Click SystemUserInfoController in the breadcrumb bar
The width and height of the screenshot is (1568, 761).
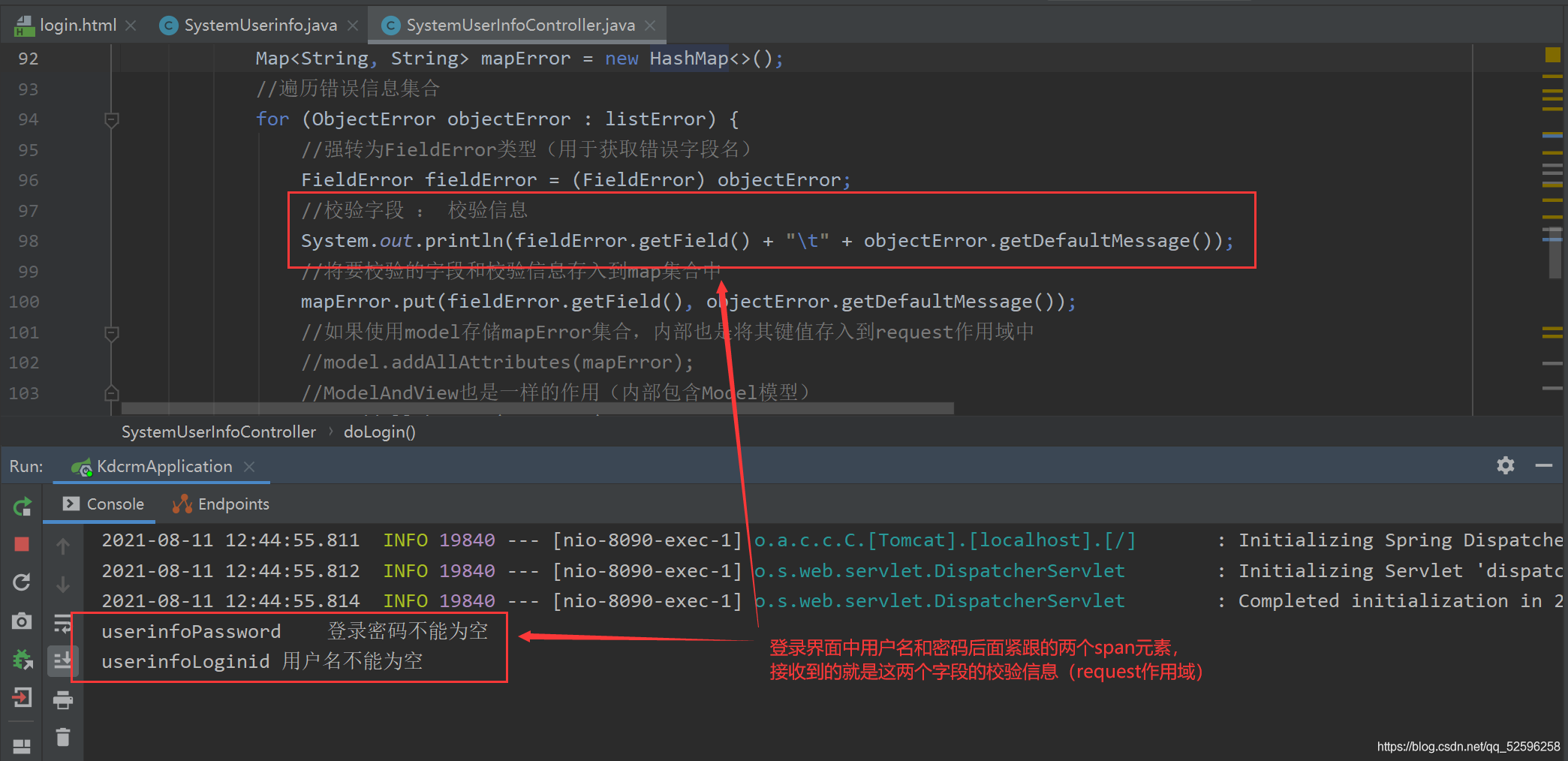pos(218,432)
